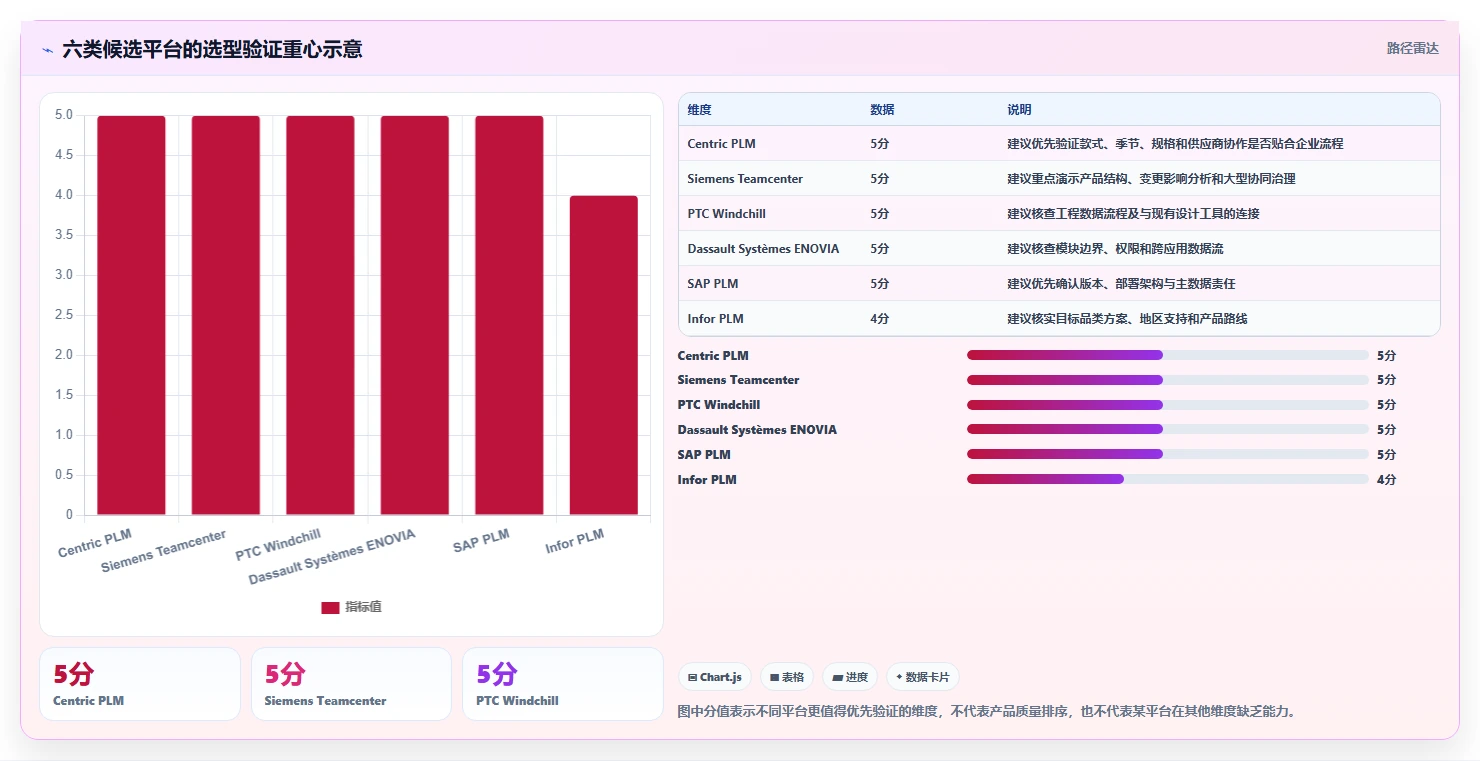
Task: Open the Siemens Teamcenter 5分 data card
Action: (351, 684)
